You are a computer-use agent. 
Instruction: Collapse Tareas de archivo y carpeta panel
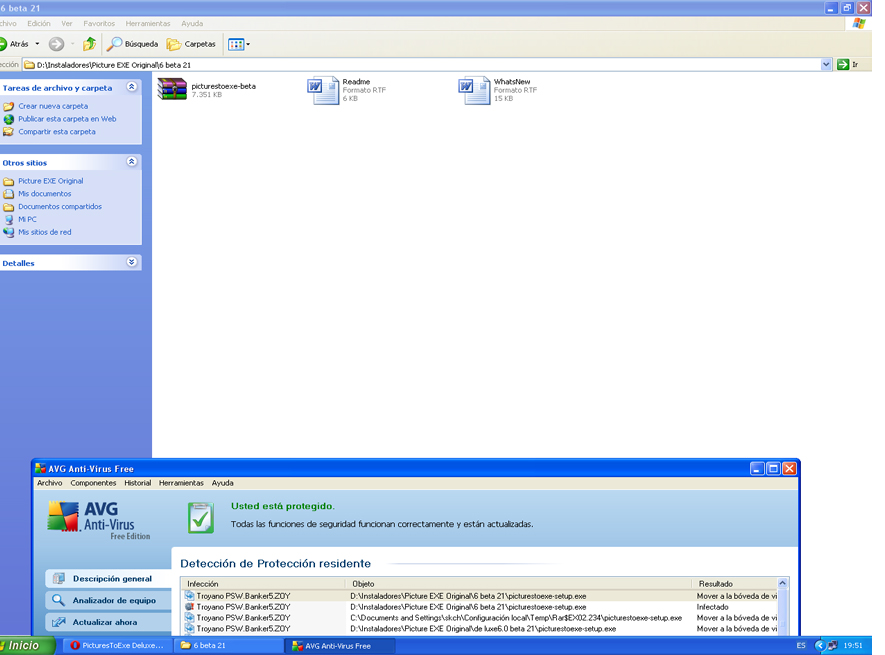coord(132,88)
